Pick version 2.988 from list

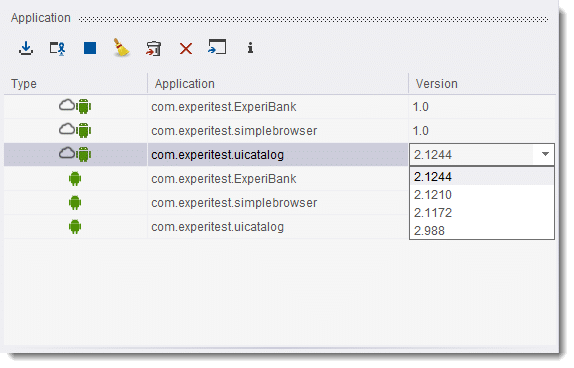(x=481, y=231)
